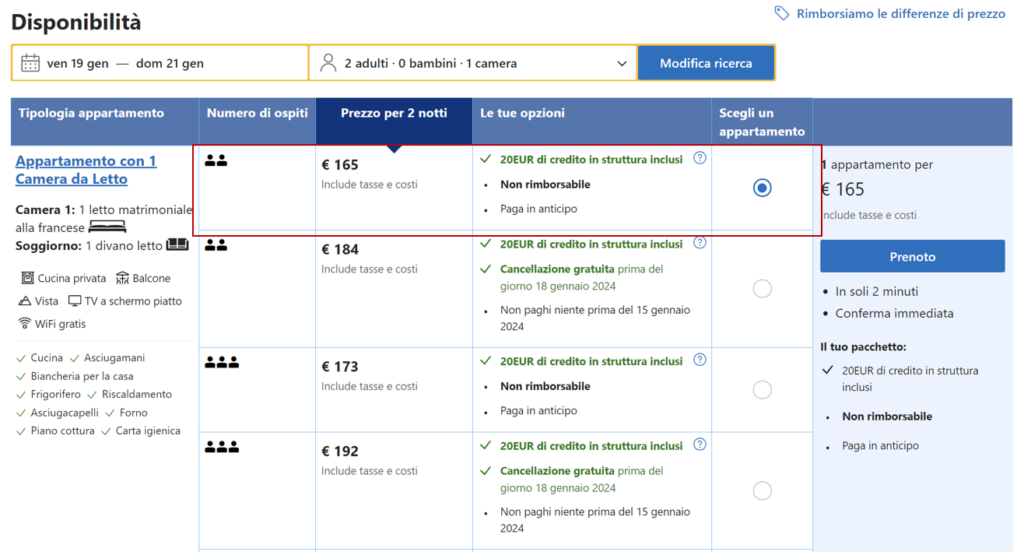The image size is (1024, 552).
Task: Click the Numero di ospiti column header
Action: (257, 113)
